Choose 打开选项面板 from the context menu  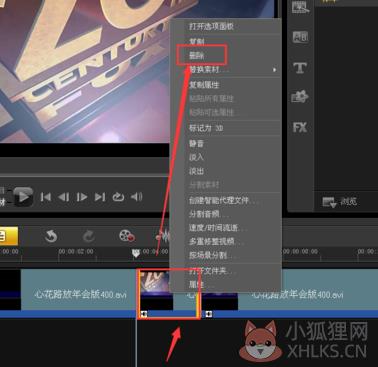tap(211, 26)
